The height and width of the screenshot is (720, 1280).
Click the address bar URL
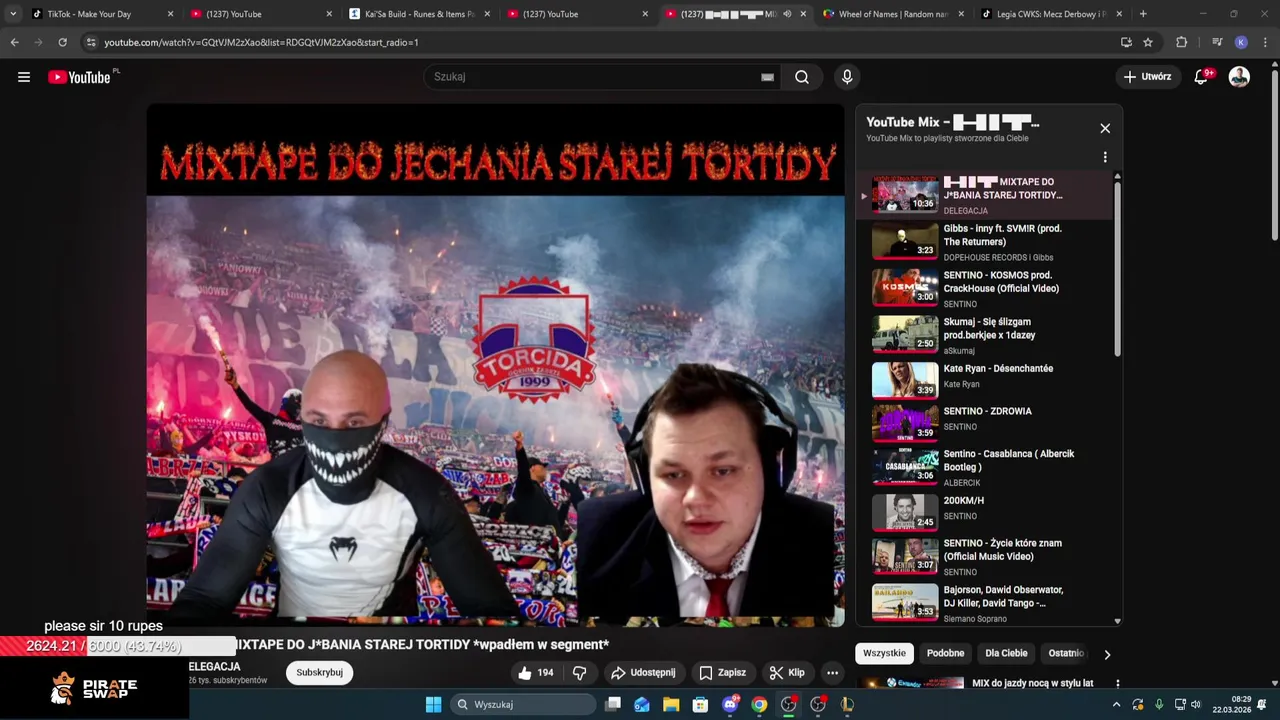pos(261,42)
